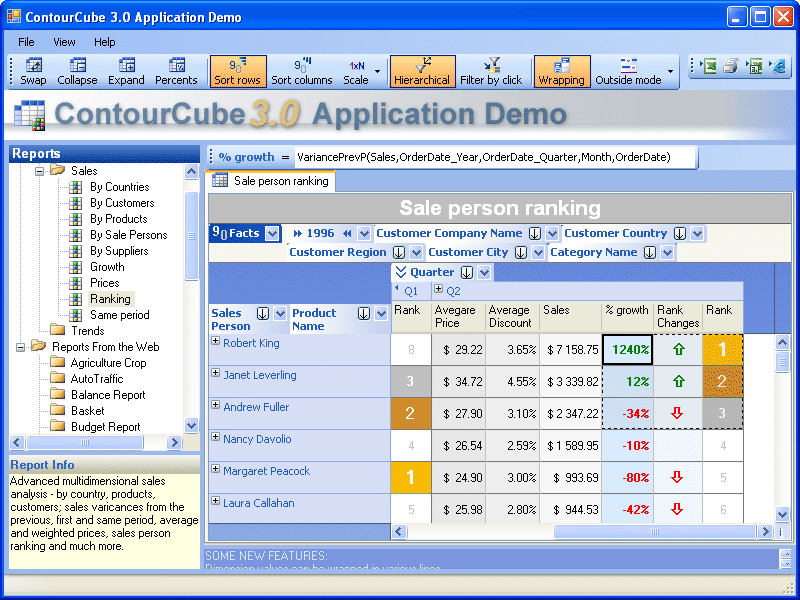Click the Scale 1xN icon
Screen dimensions: 800x600
[357, 66]
